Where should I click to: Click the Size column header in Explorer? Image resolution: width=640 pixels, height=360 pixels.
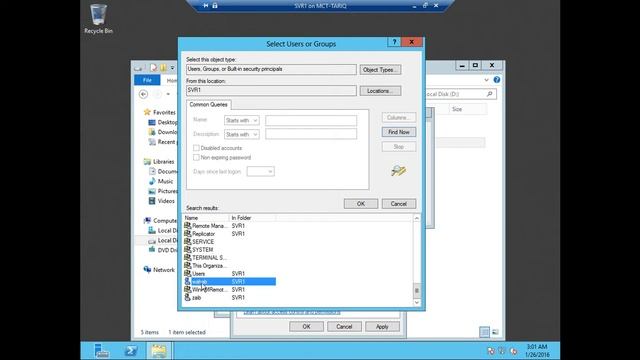click(x=467, y=109)
